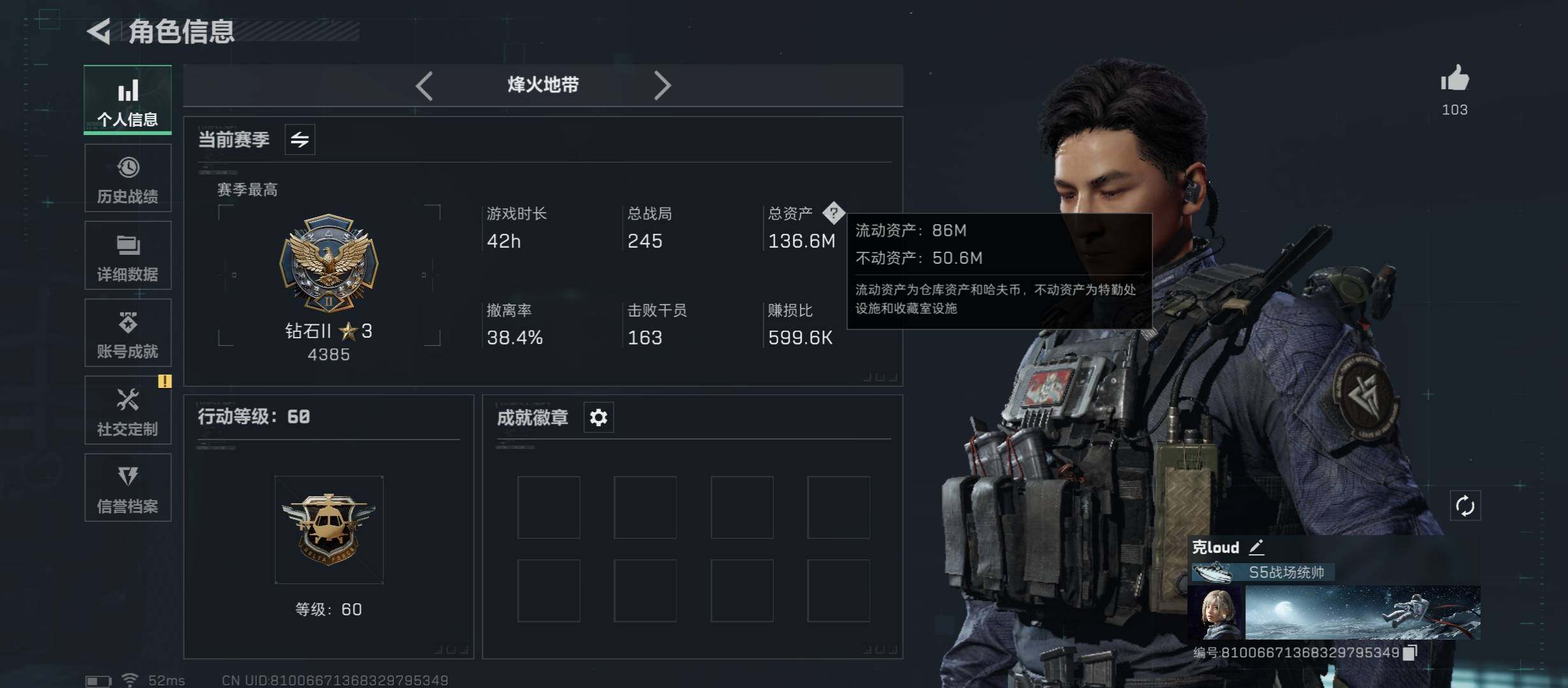The height and width of the screenshot is (688, 1568).
Task: Switch to the next mode after 烽火地带
Action: pyautogui.click(x=662, y=85)
